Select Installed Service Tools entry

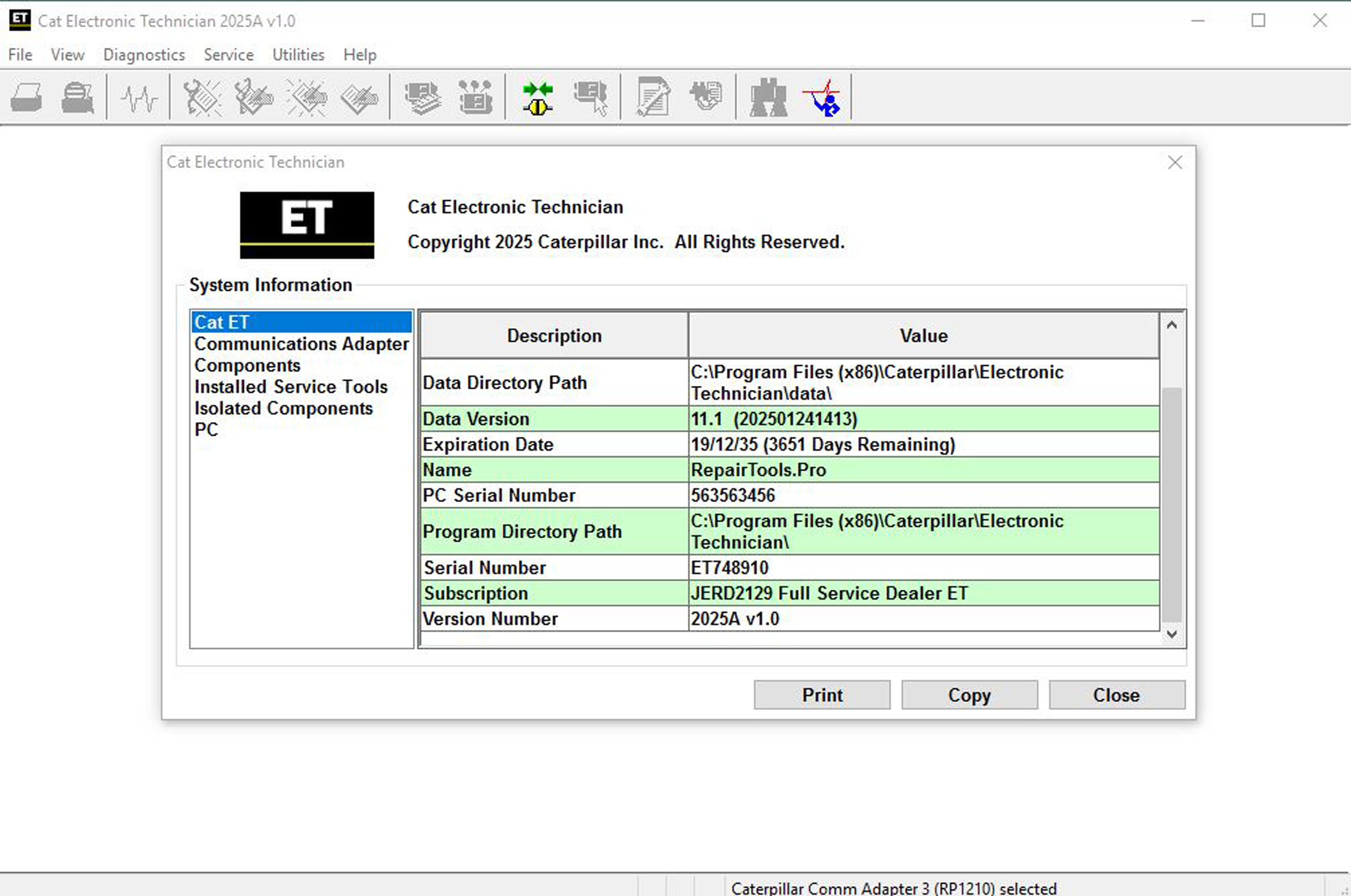pos(291,386)
